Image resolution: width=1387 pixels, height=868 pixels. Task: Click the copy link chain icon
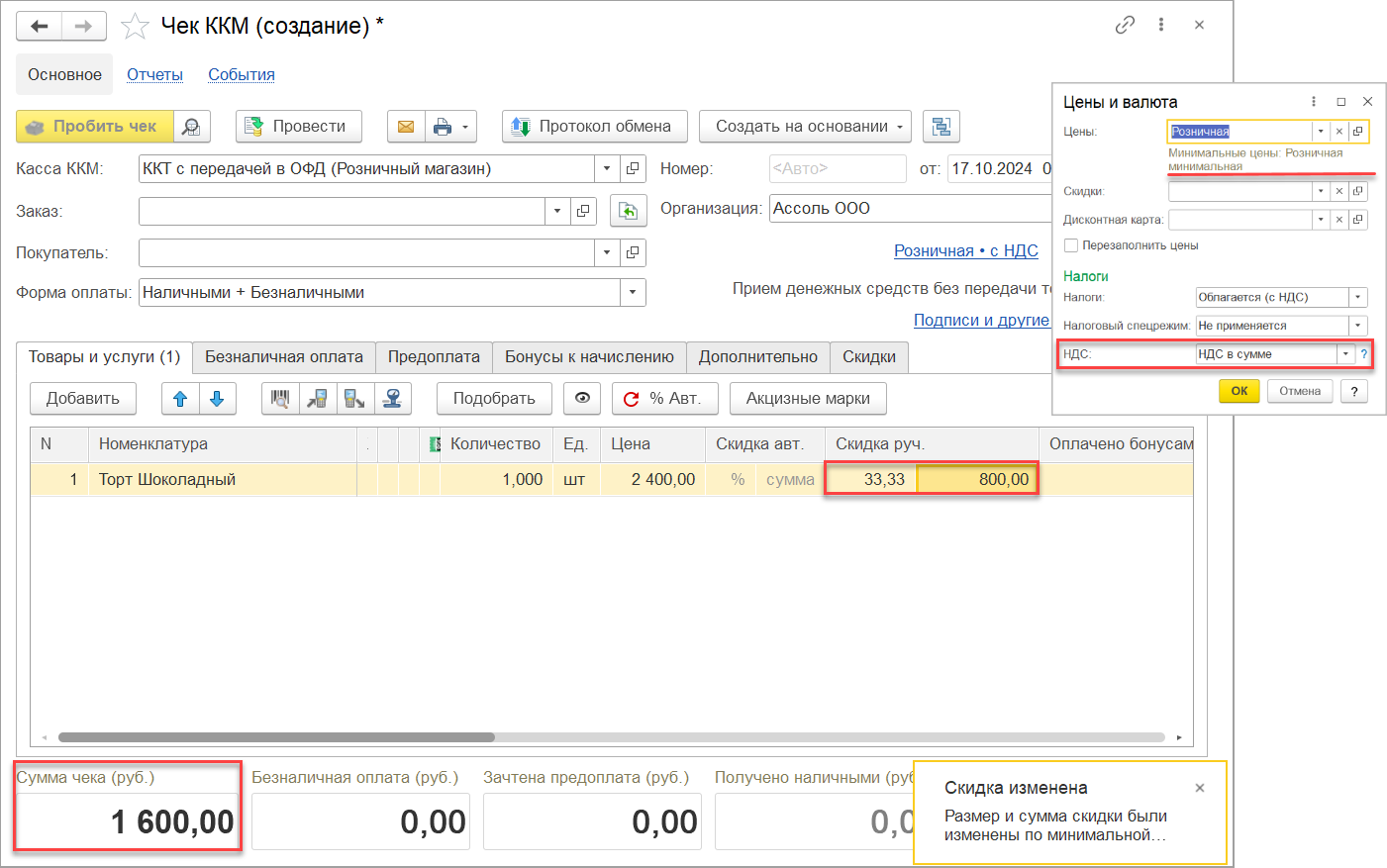point(1125,25)
